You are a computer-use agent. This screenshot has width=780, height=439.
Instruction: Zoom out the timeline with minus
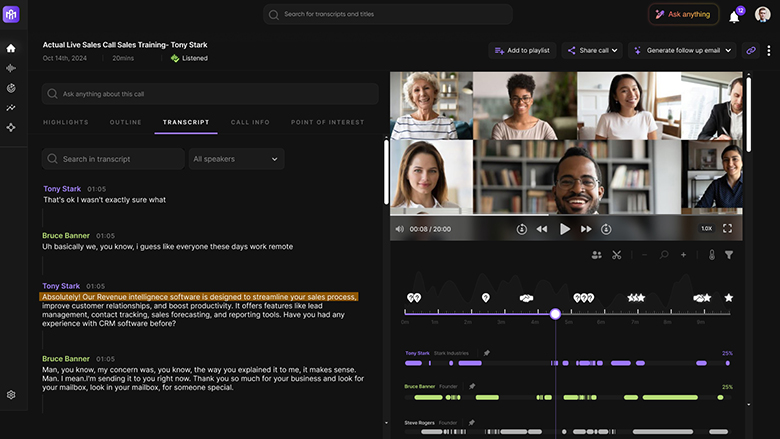645,255
